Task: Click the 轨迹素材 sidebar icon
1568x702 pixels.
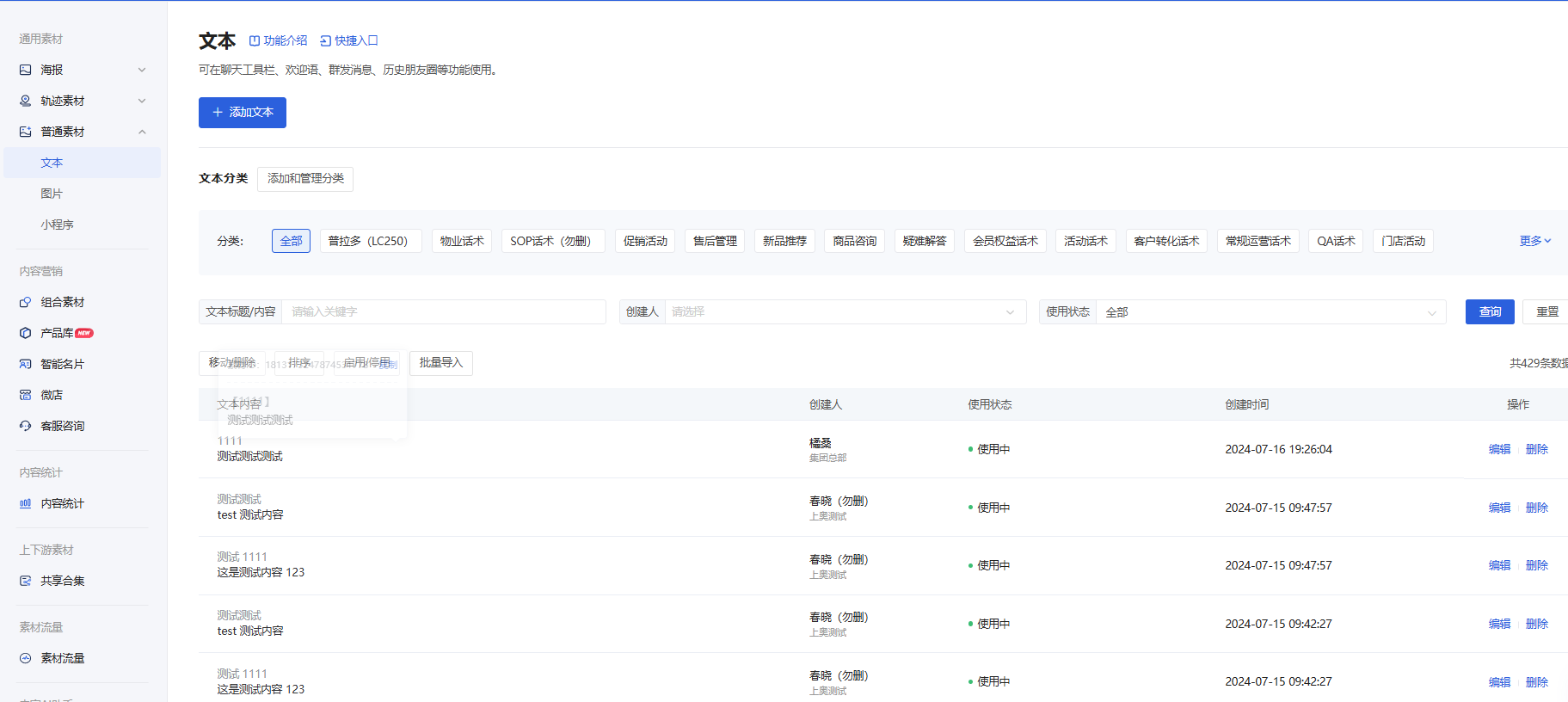Action: (26, 101)
